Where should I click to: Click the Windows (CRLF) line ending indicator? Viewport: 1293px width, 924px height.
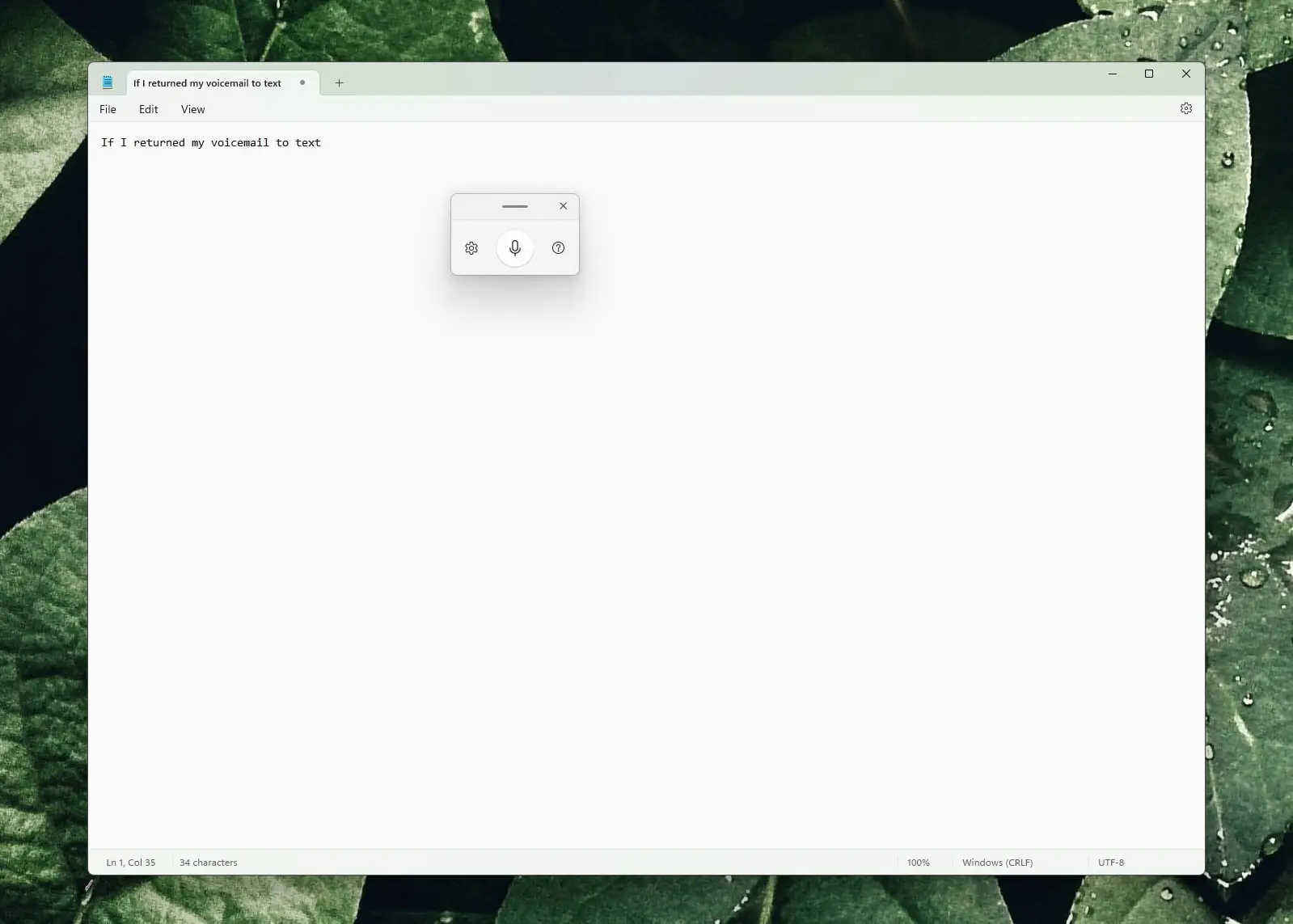pos(997,863)
